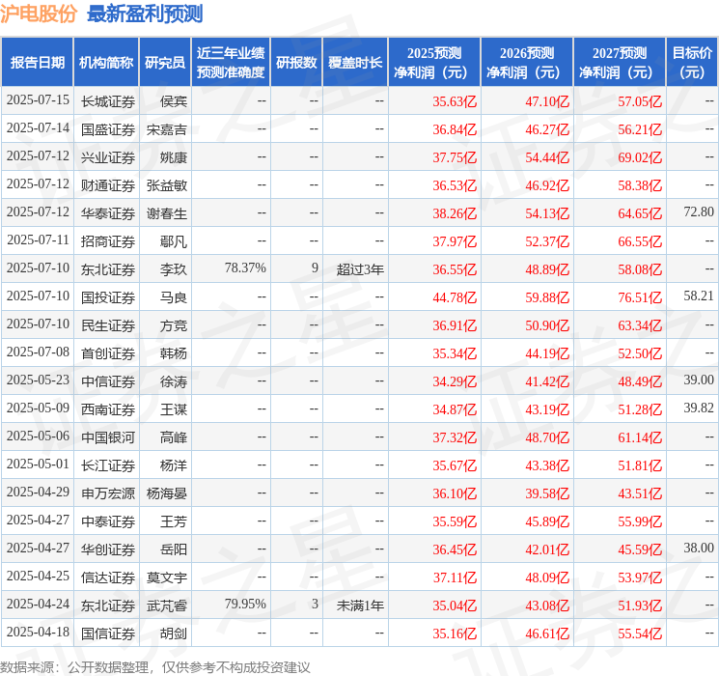Image resolution: width=719 pixels, height=676 pixels.
Task: Click 55.54亿 in 国信证券 row
Action: click(640, 633)
